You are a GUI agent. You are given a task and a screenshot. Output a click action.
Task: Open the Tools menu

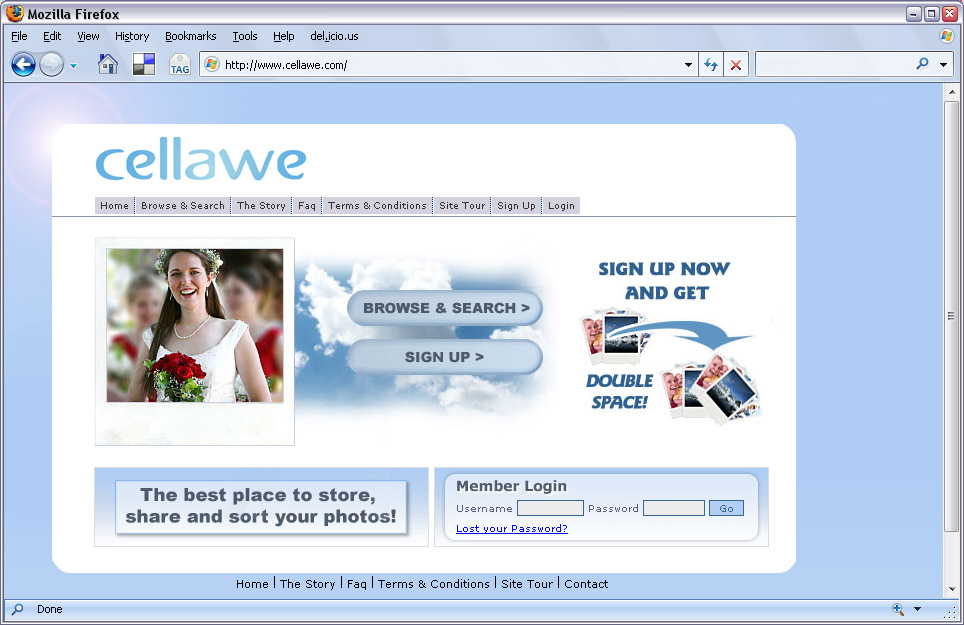tap(245, 36)
